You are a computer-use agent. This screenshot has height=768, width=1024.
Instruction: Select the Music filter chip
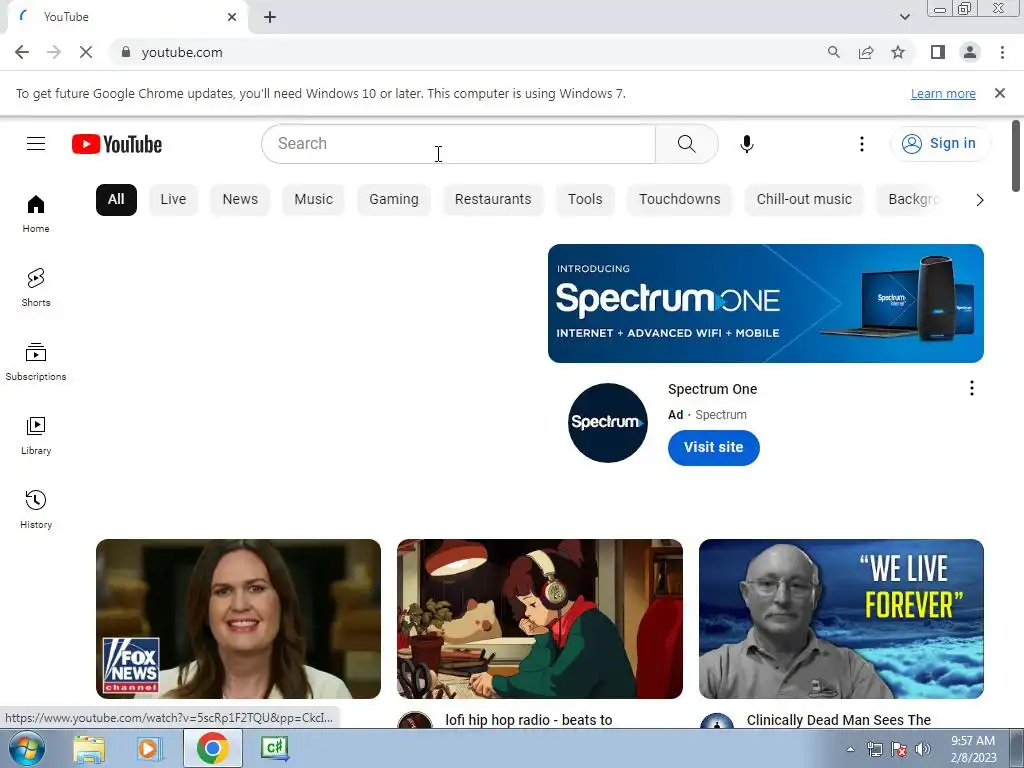(x=313, y=200)
